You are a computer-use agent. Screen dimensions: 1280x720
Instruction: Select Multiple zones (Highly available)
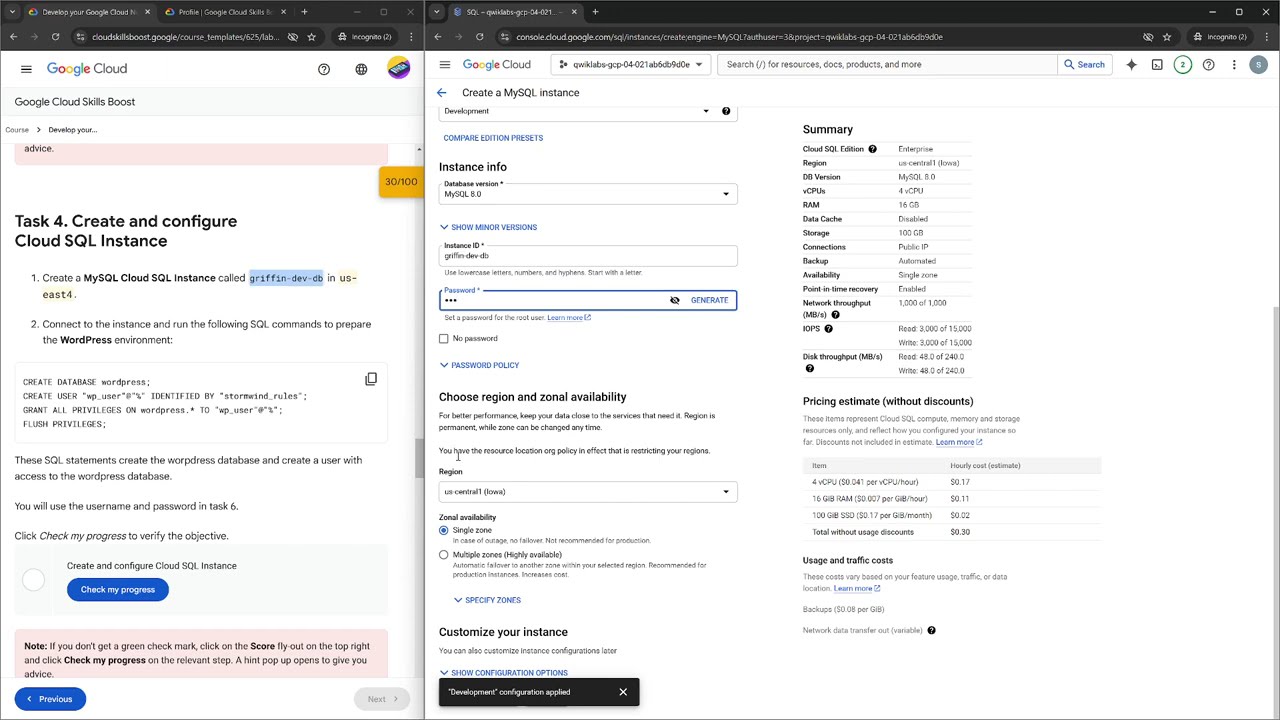pos(444,555)
